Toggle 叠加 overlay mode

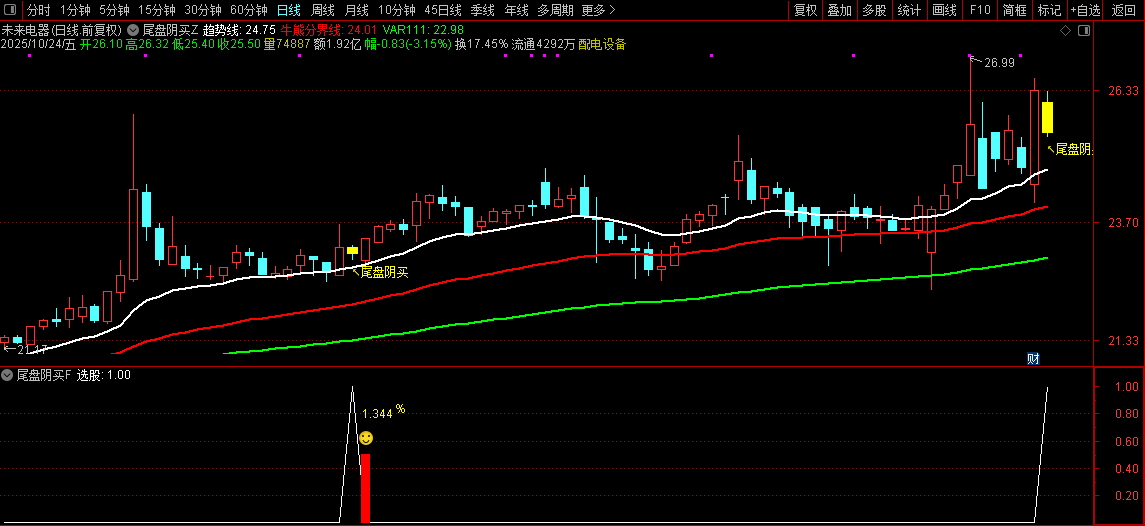pos(839,10)
